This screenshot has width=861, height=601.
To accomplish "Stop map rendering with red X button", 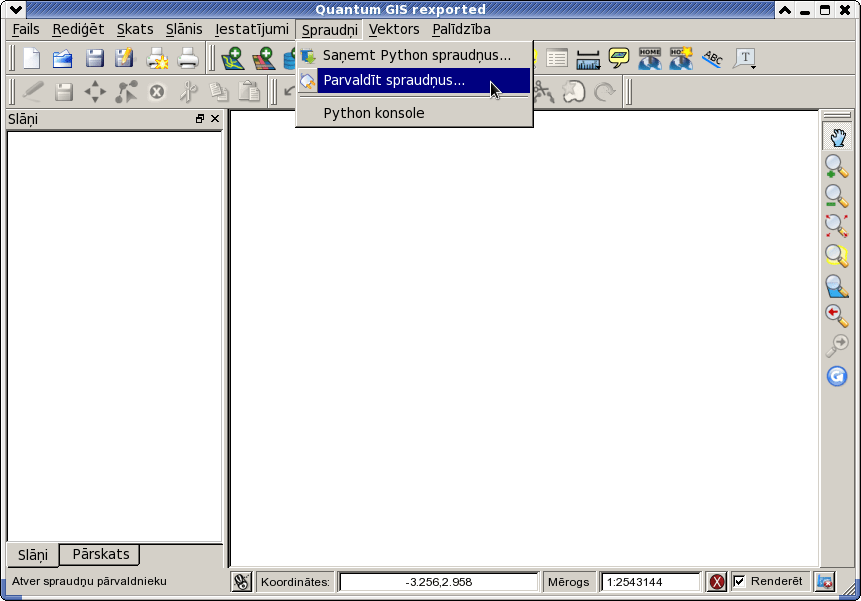I will pyautogui.click(x=717, y=581).
